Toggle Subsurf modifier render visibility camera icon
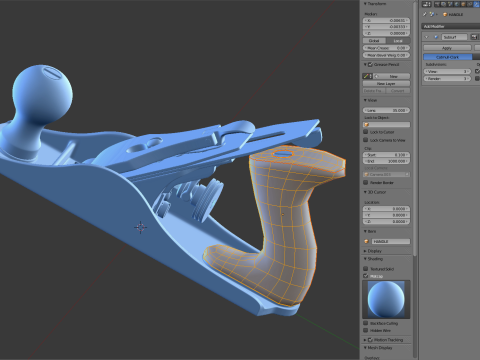480x360 pixels. (474, 37)
